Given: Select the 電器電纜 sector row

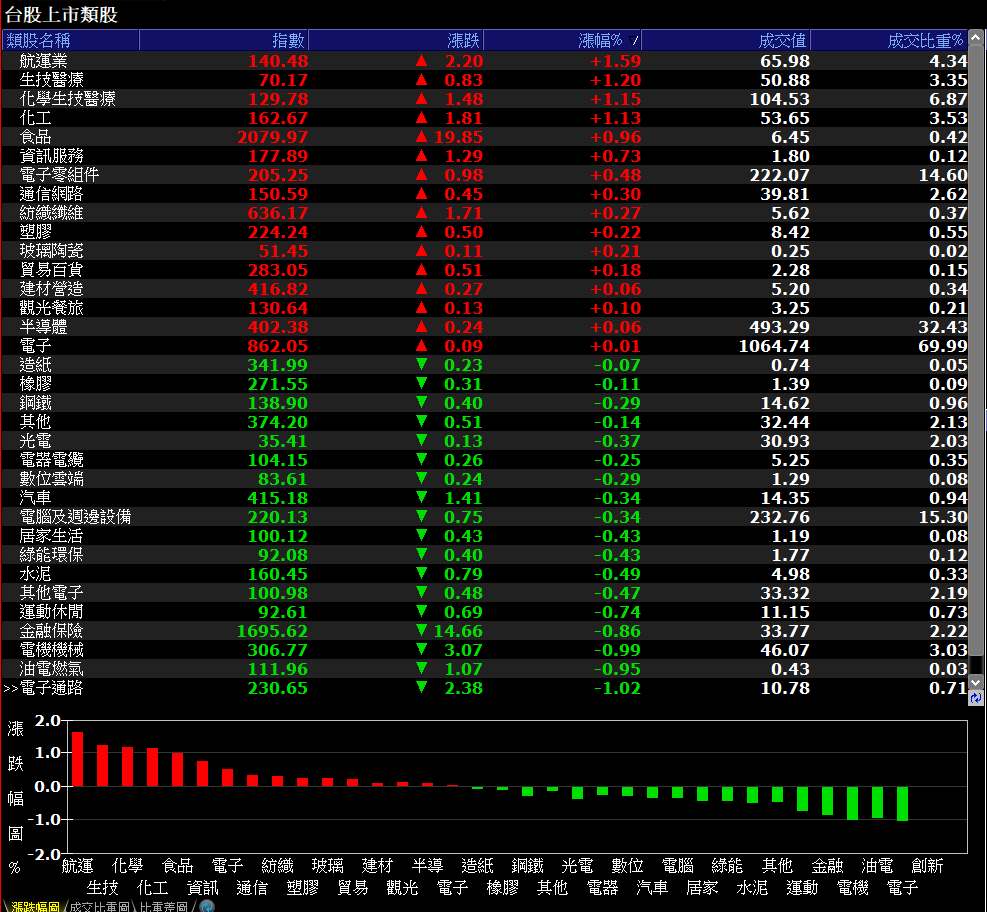Looking at the screenshot, I should [x=485, y=459].
